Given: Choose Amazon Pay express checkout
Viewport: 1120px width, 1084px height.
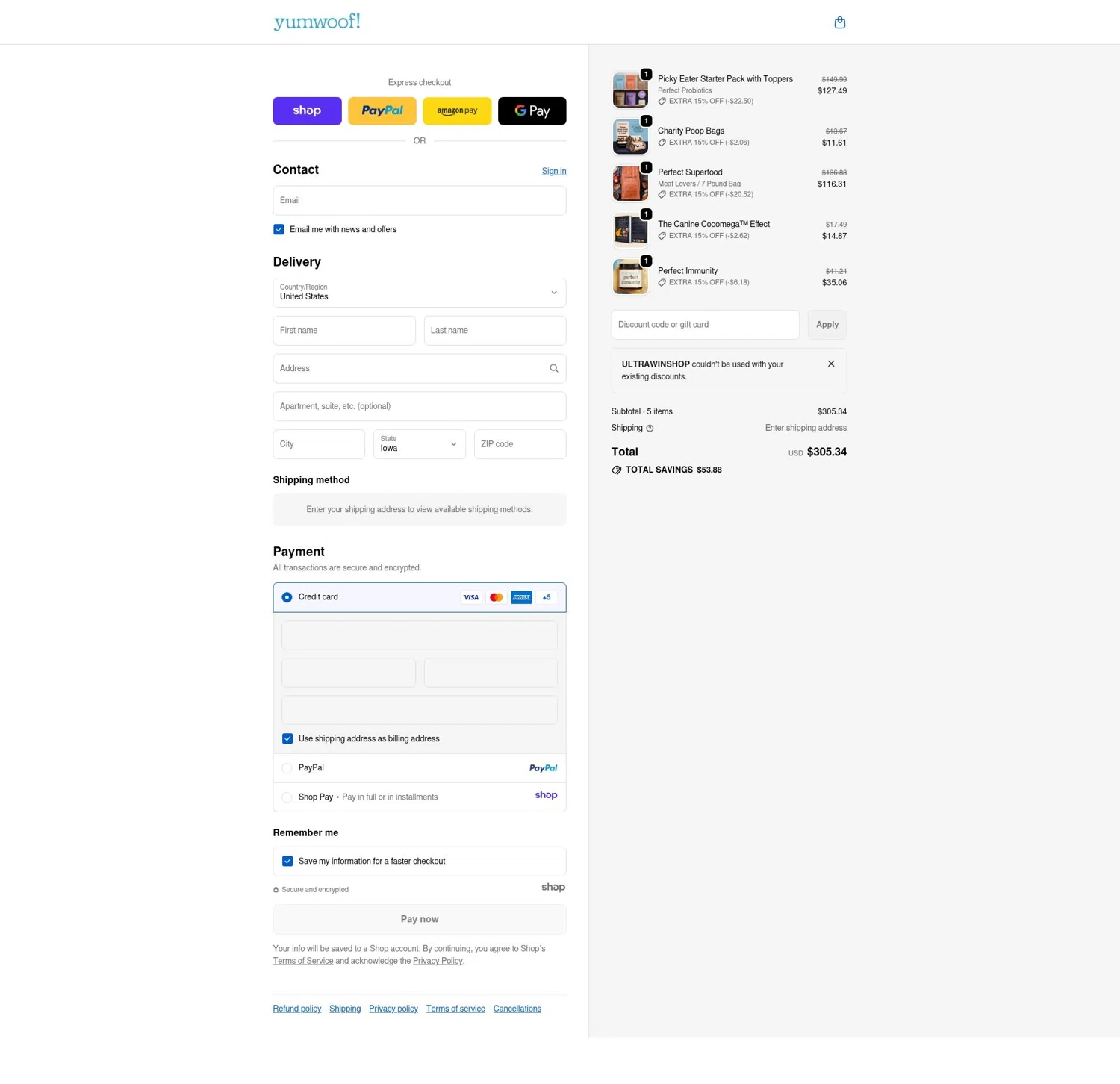Looking at the screenshot, I should tap(457, 110).
